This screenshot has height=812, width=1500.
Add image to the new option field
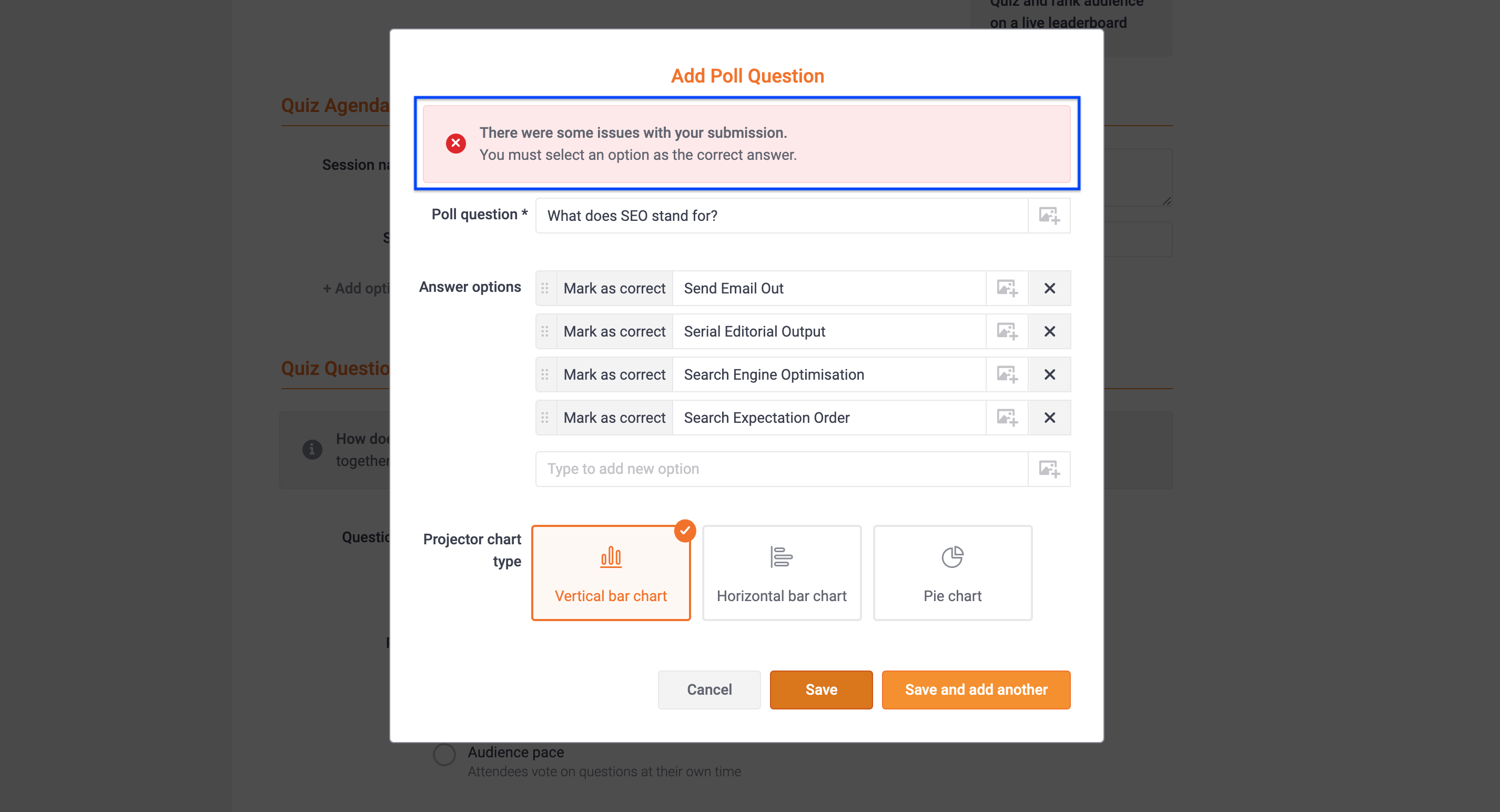coord(1049,469)
